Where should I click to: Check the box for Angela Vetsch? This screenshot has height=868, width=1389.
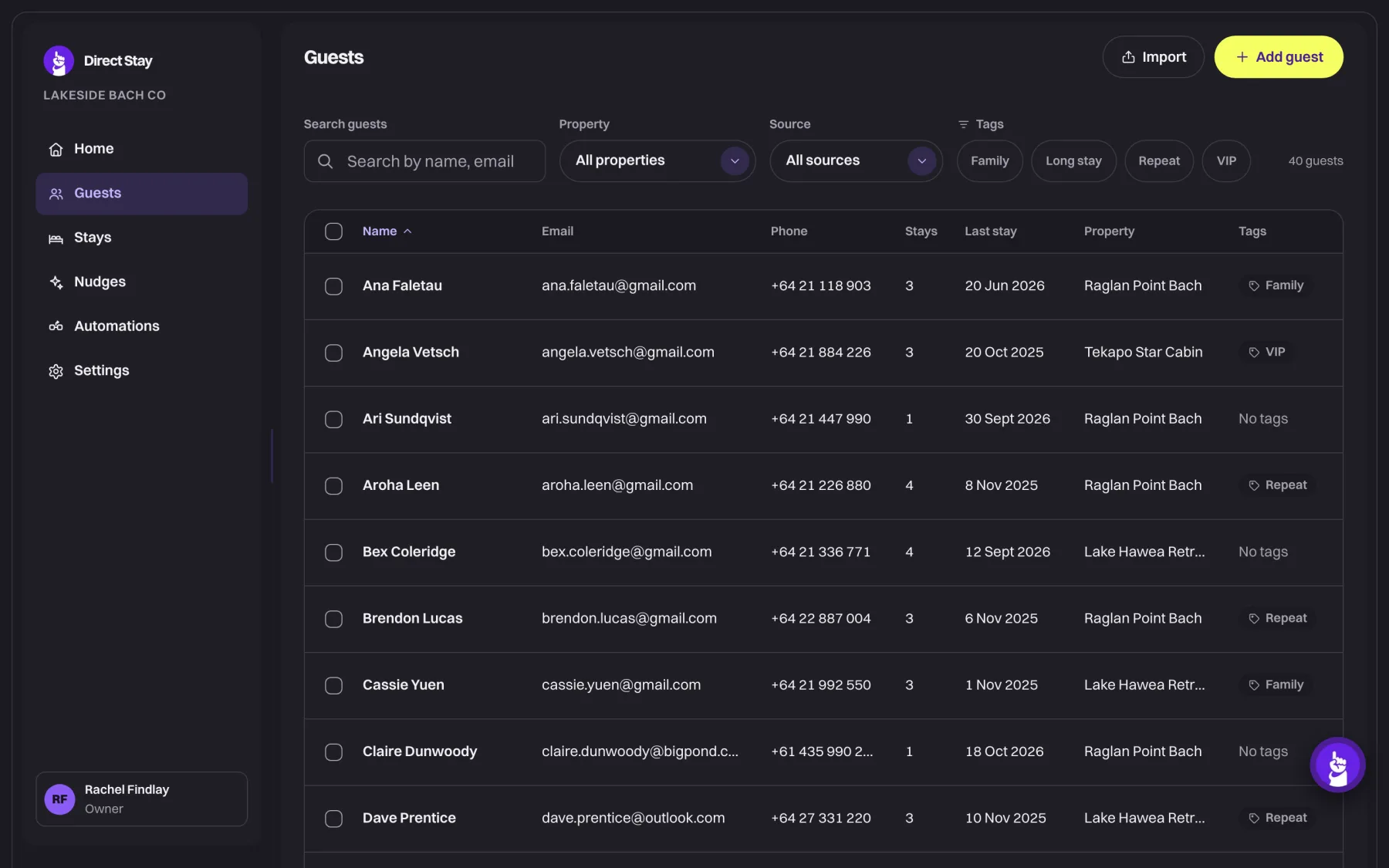(333, 353)
